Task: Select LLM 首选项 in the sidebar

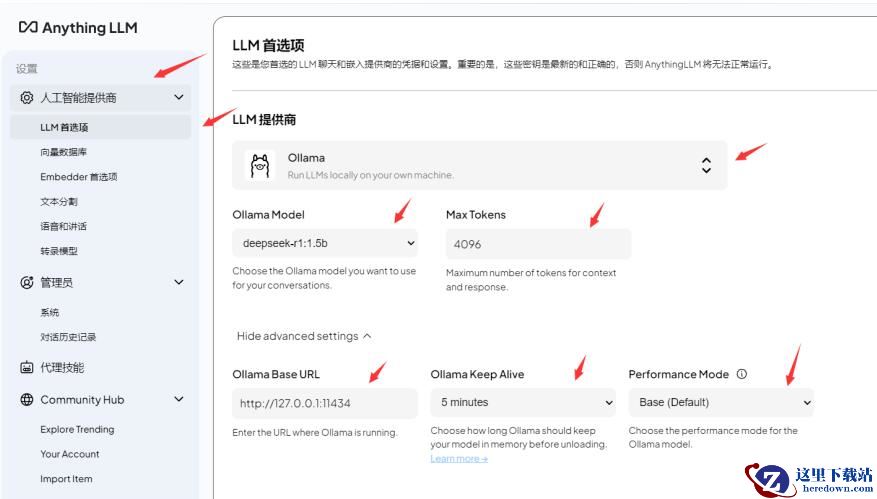Action: click(101, 127)
